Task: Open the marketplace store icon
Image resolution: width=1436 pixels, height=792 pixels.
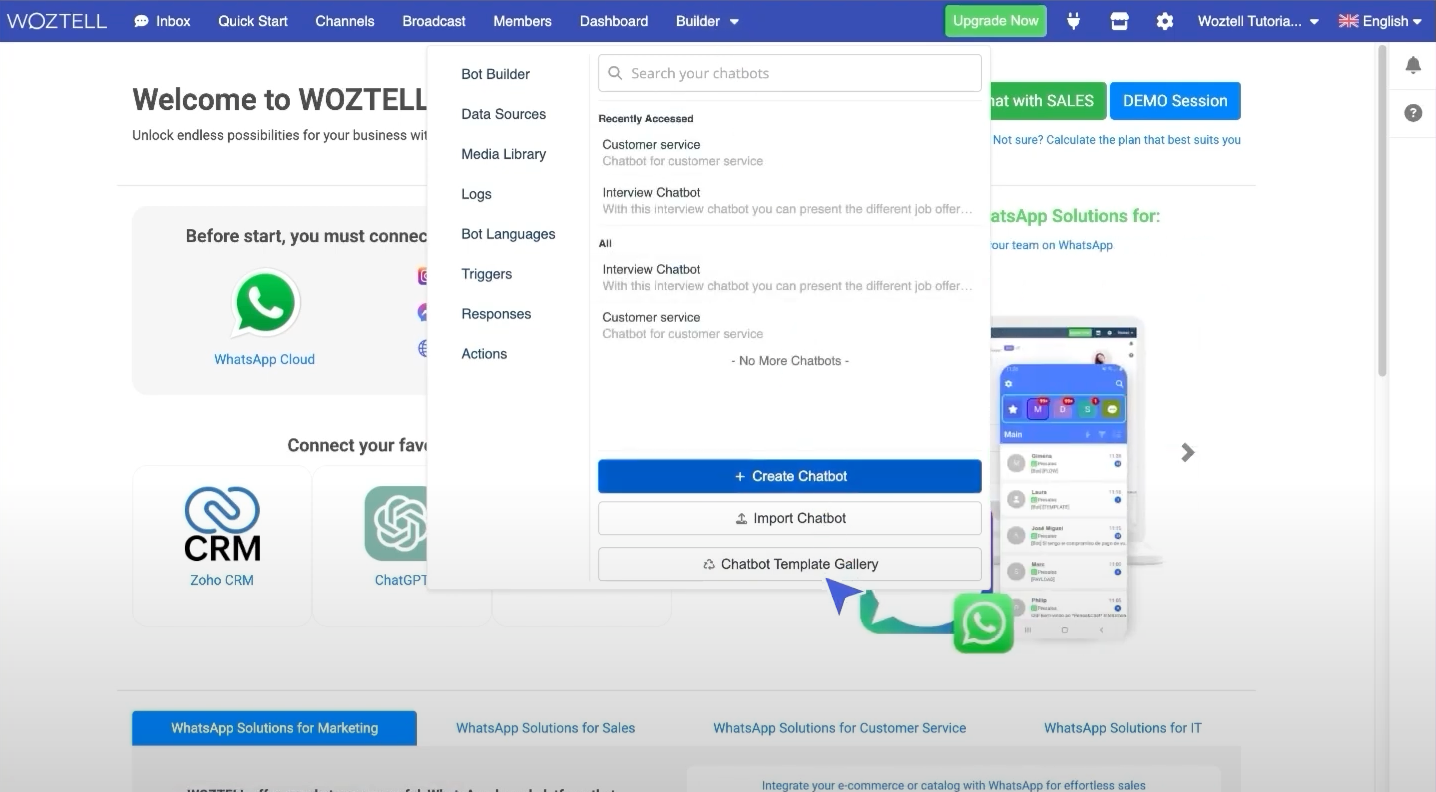Action: [x=1119, y=21]
